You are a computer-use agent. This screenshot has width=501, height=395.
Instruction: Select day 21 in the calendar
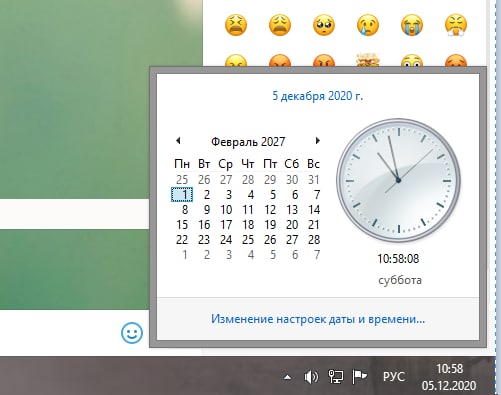314,225
